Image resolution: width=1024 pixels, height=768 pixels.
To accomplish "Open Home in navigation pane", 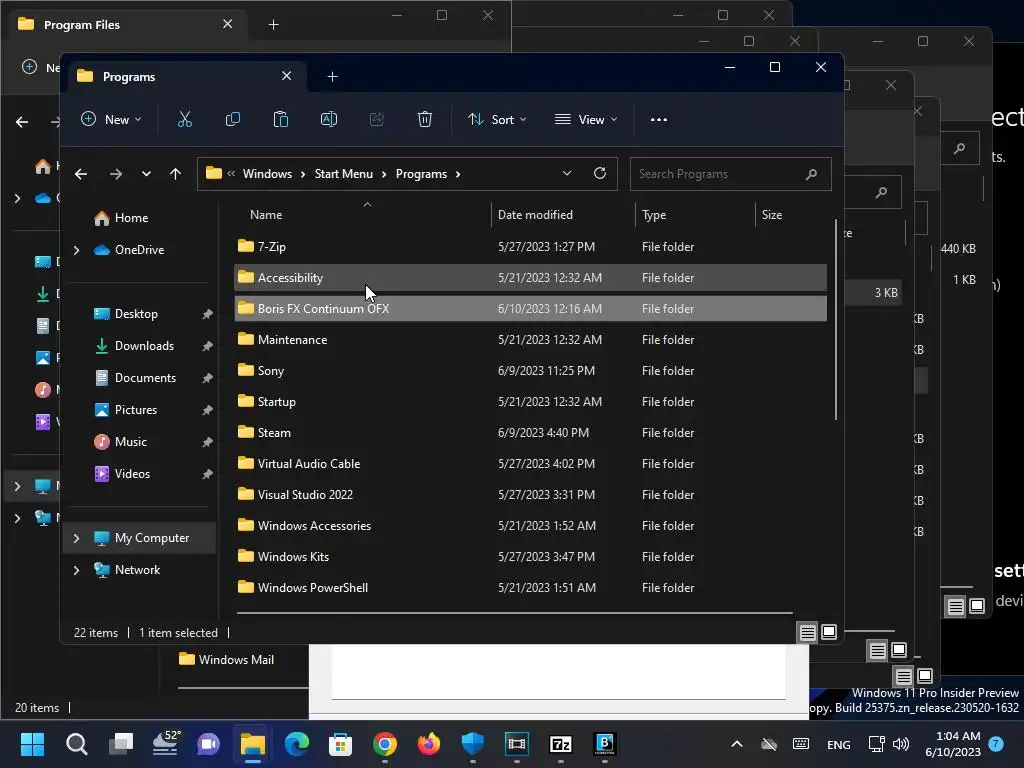I will [131, 218].
